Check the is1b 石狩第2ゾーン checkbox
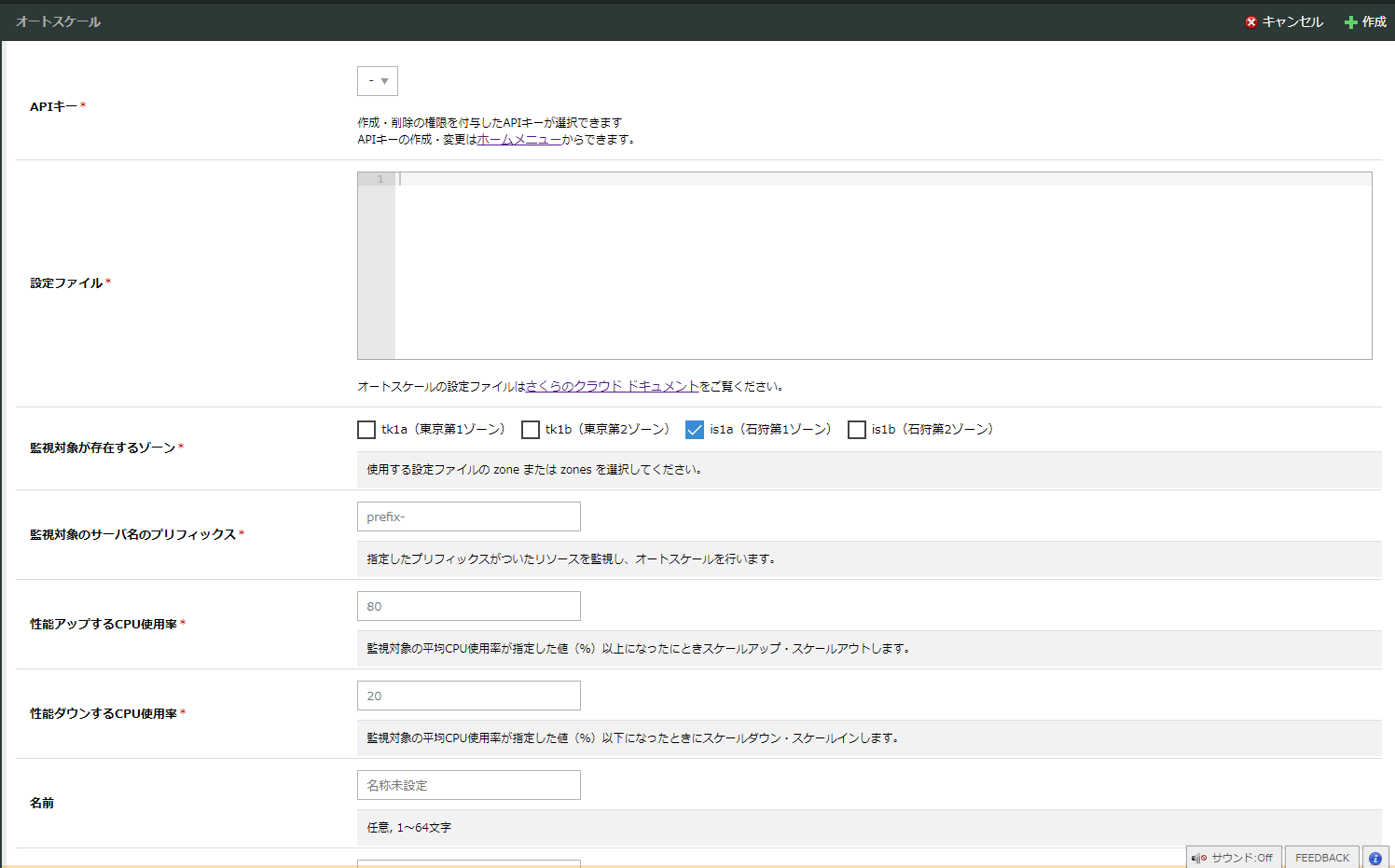This screenshot has height=868, width=1395. (857, 430)
